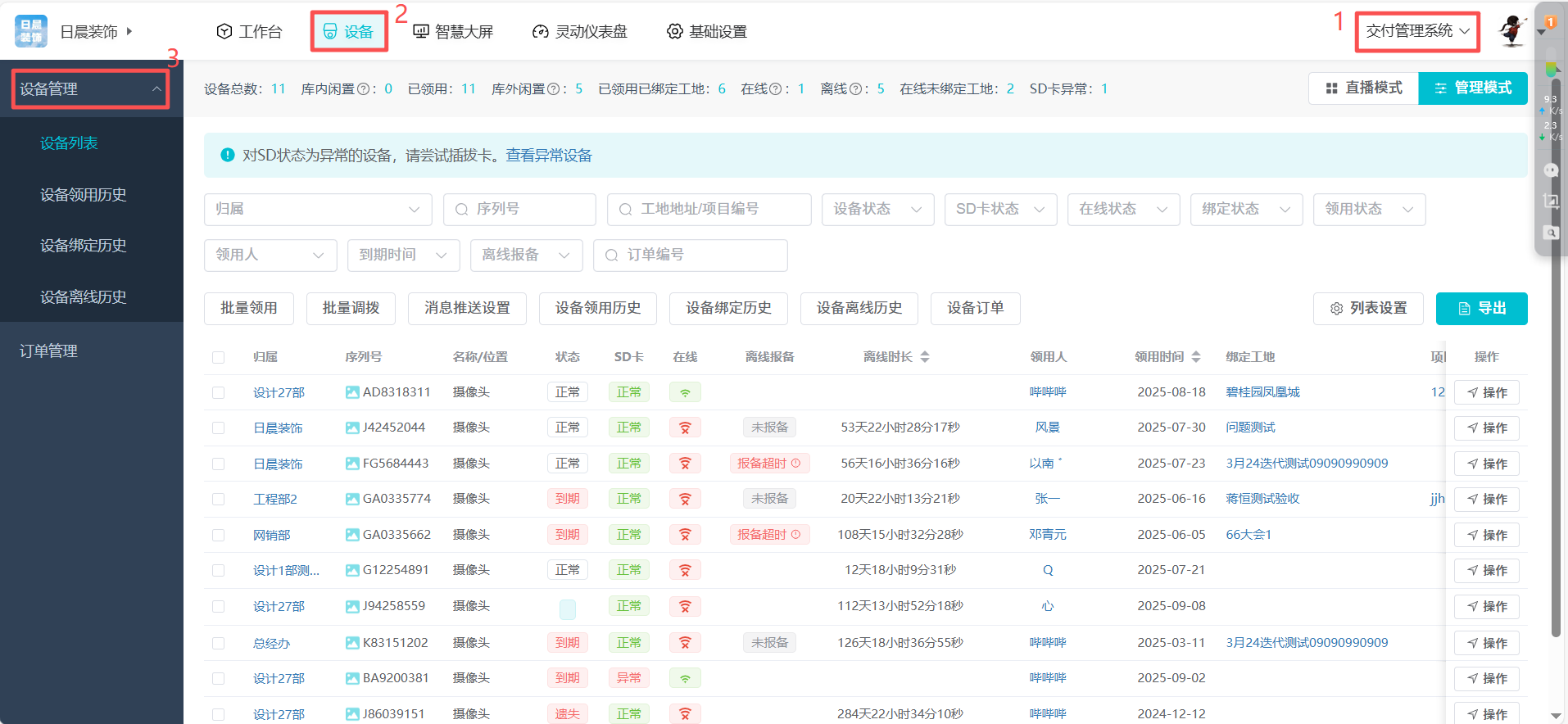Image resolution: width=1568 pixels, height=724 pixels.
Task: Click the device image icon for J42452044
Action: [x=352, y=428]
